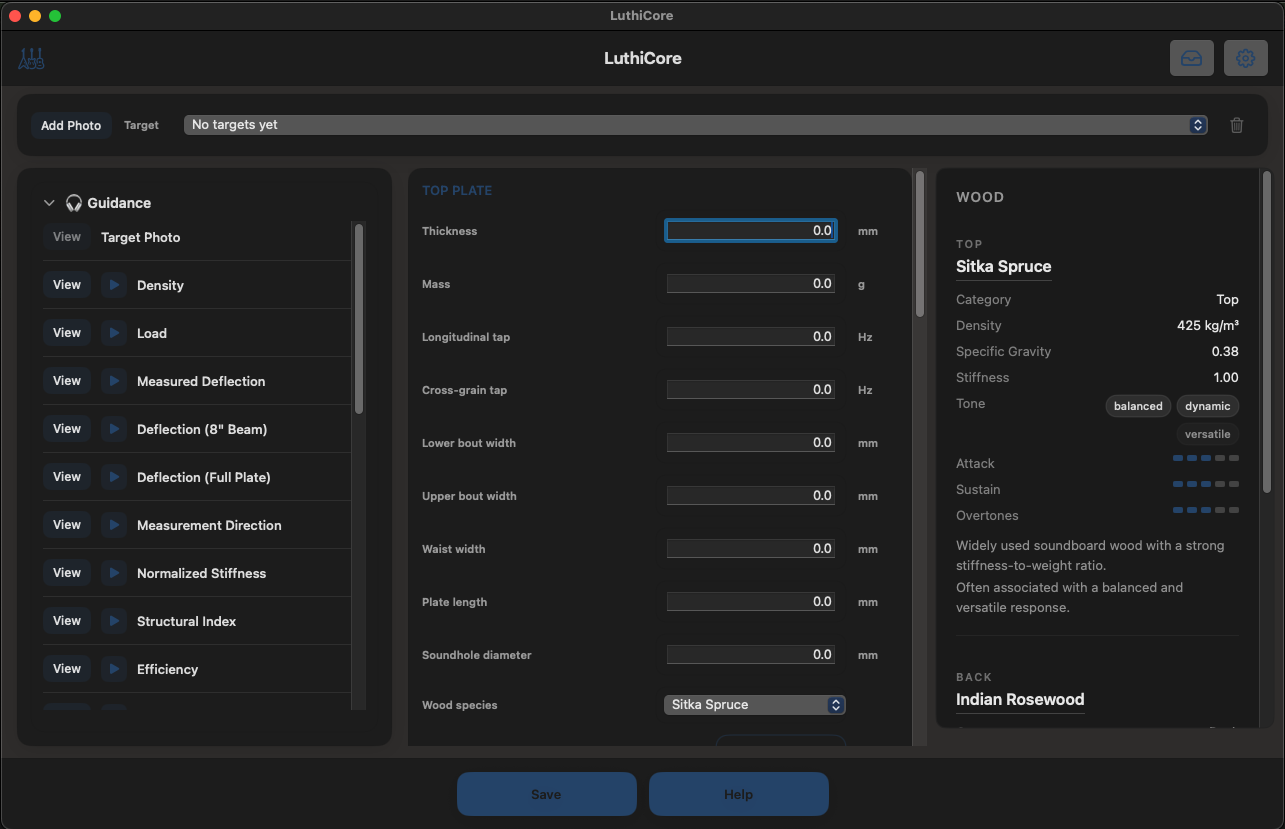Click View for Target Photo
Image resolution: width=1285 pixels, height=829 pixels.
click(x=67, y=237)
